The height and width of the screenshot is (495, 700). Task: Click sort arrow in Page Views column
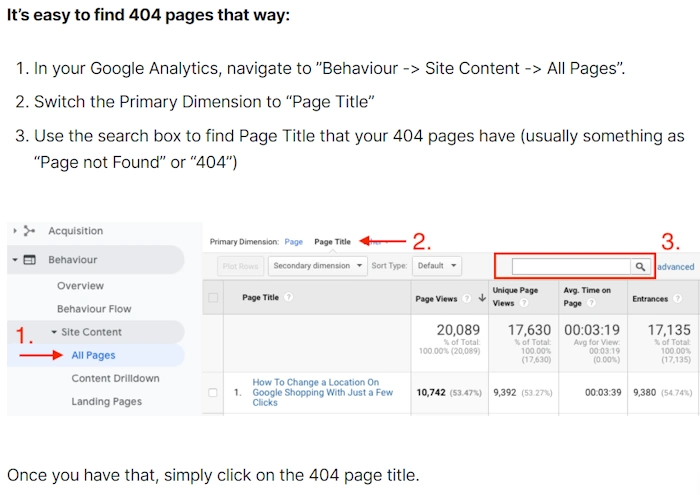pos(482,298)
